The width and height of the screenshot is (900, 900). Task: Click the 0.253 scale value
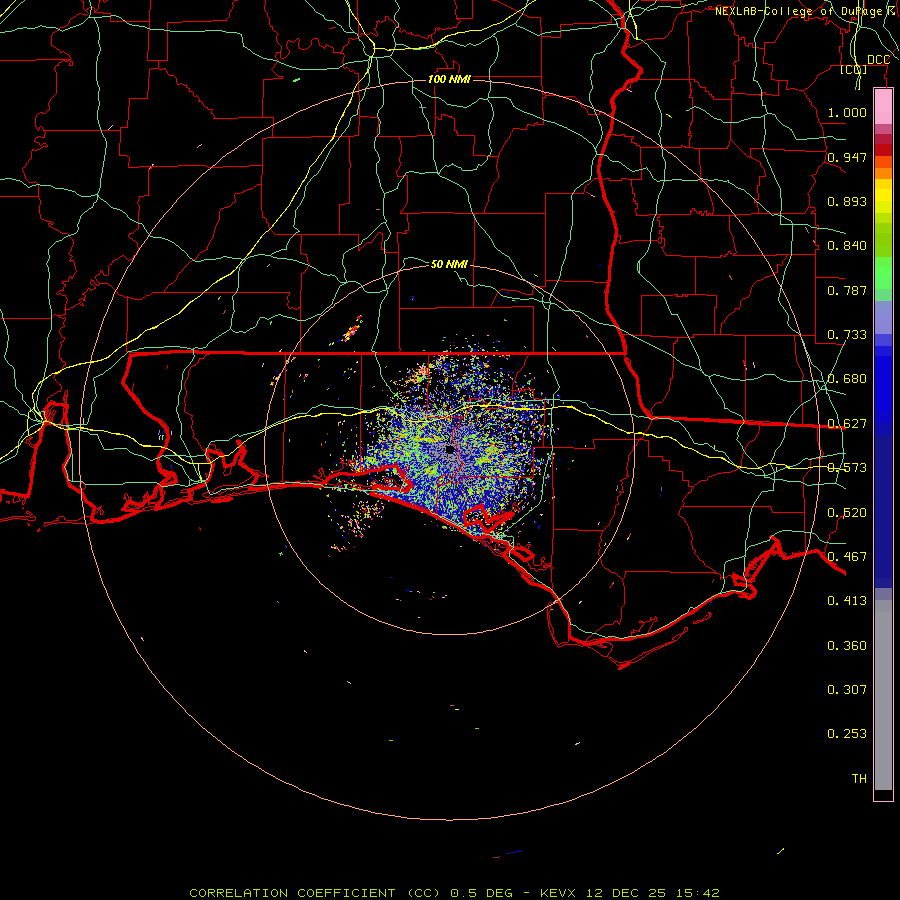[x=847, y=734]
